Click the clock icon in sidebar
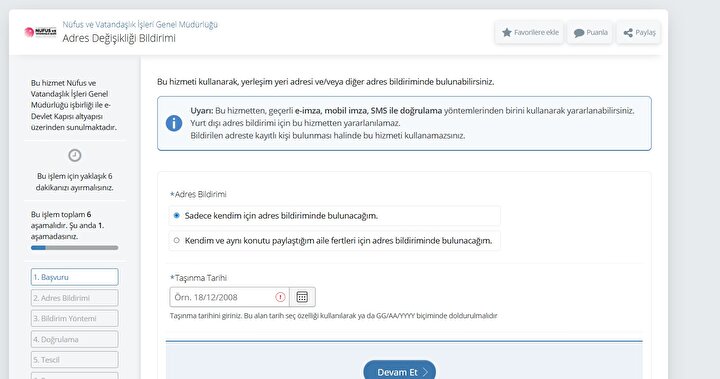This screenshot has height=379, width=720. [x=75, y=155]
